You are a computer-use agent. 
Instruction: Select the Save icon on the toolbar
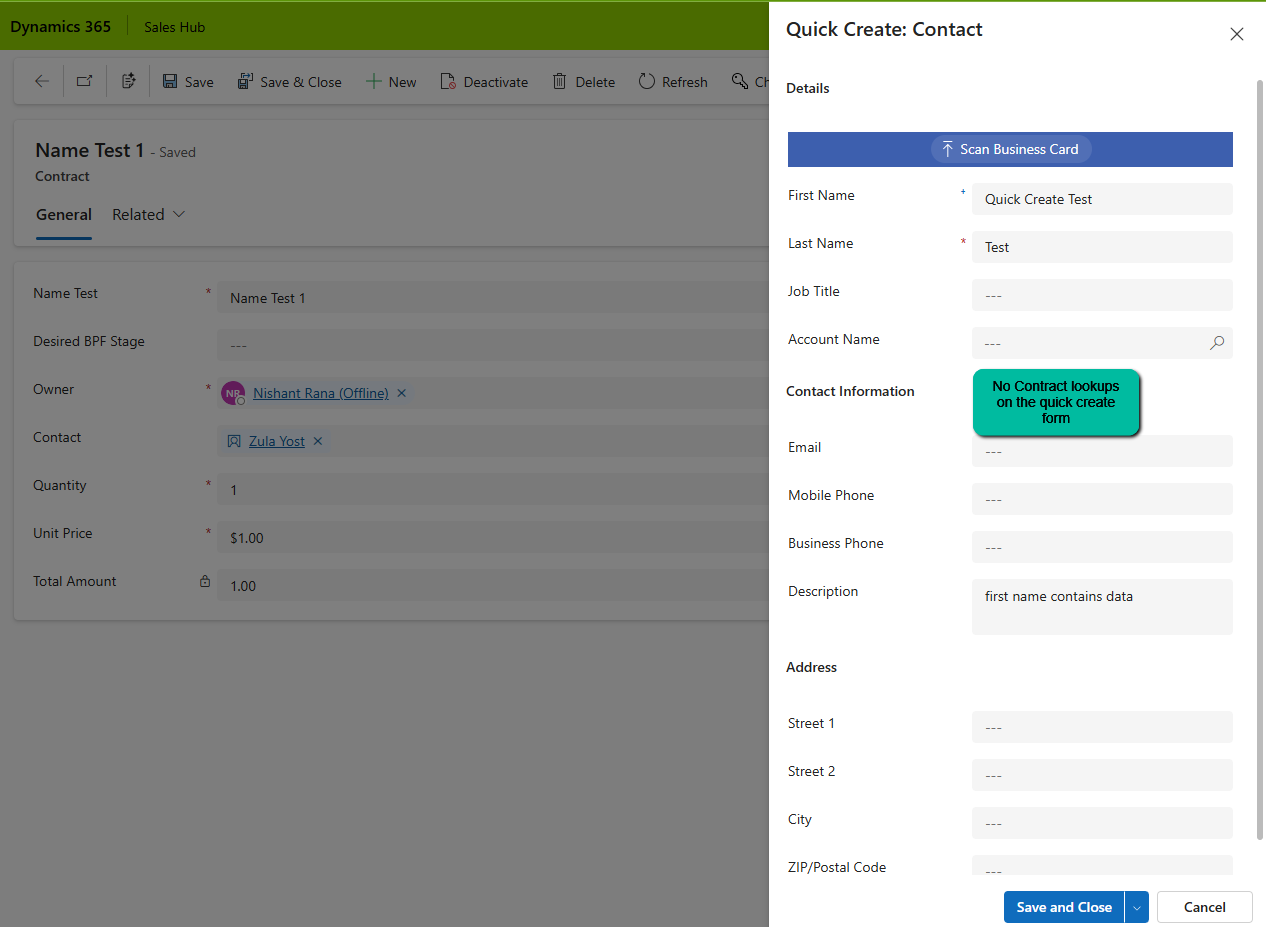coord(187,81)
